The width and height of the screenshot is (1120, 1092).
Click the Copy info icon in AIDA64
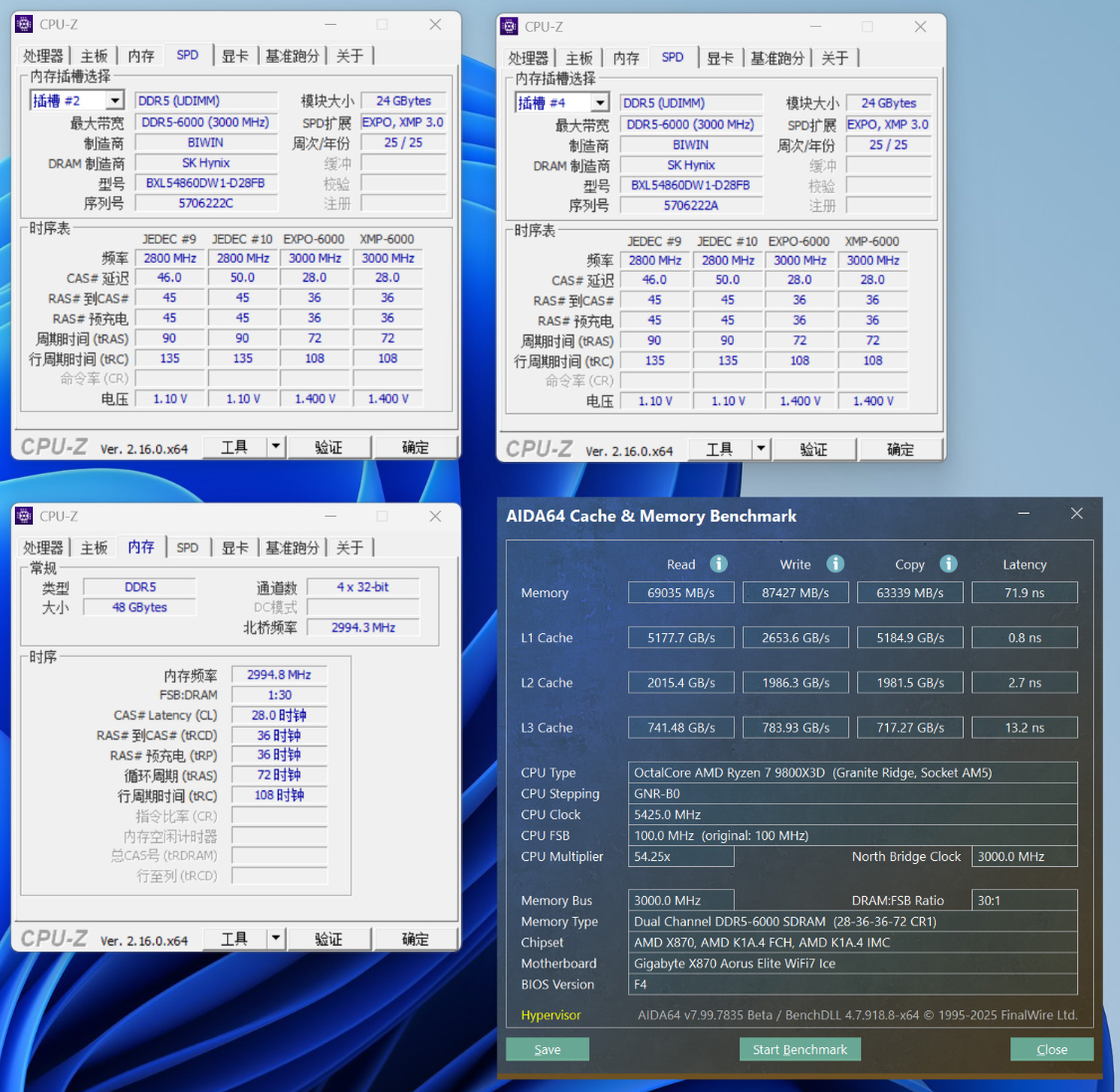[948, 564]
